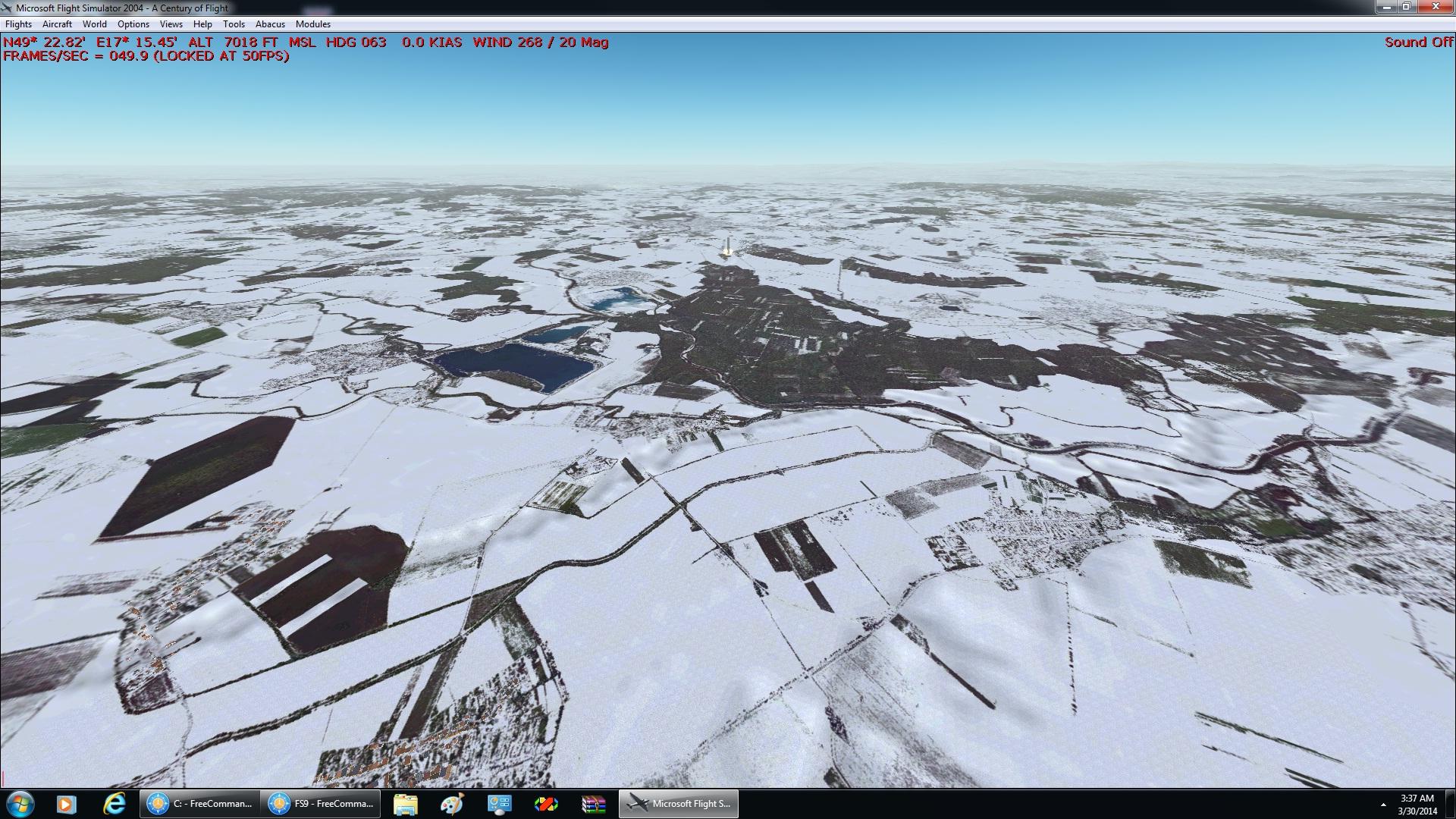The height and width of the screenshot is (819, 1456).
Task: Open the control panel monitor icon in taskbar
Action: (x=500, y=804)
